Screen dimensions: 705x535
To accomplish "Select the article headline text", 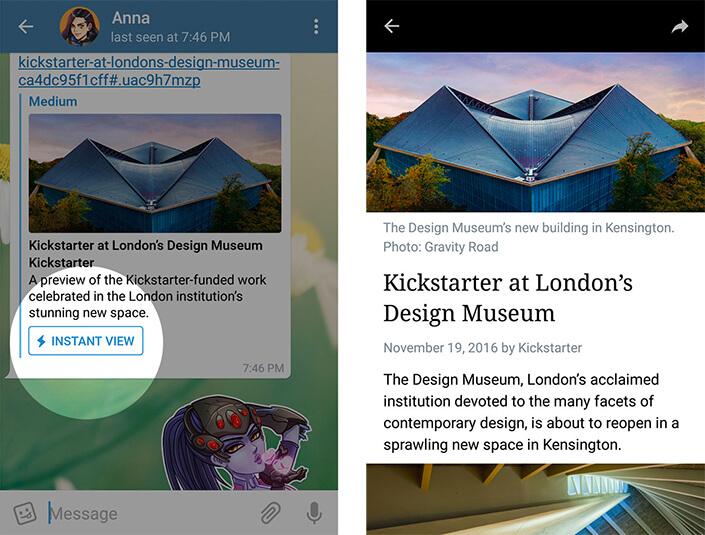I will click(x=508, y=298).
